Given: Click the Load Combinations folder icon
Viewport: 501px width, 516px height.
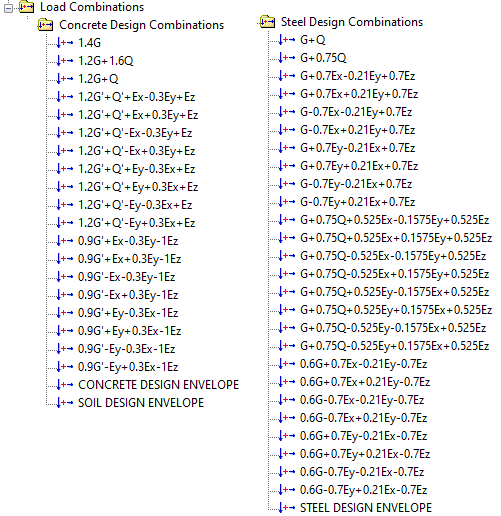Looking at the screenshot, I should click(x=26, y=7).
